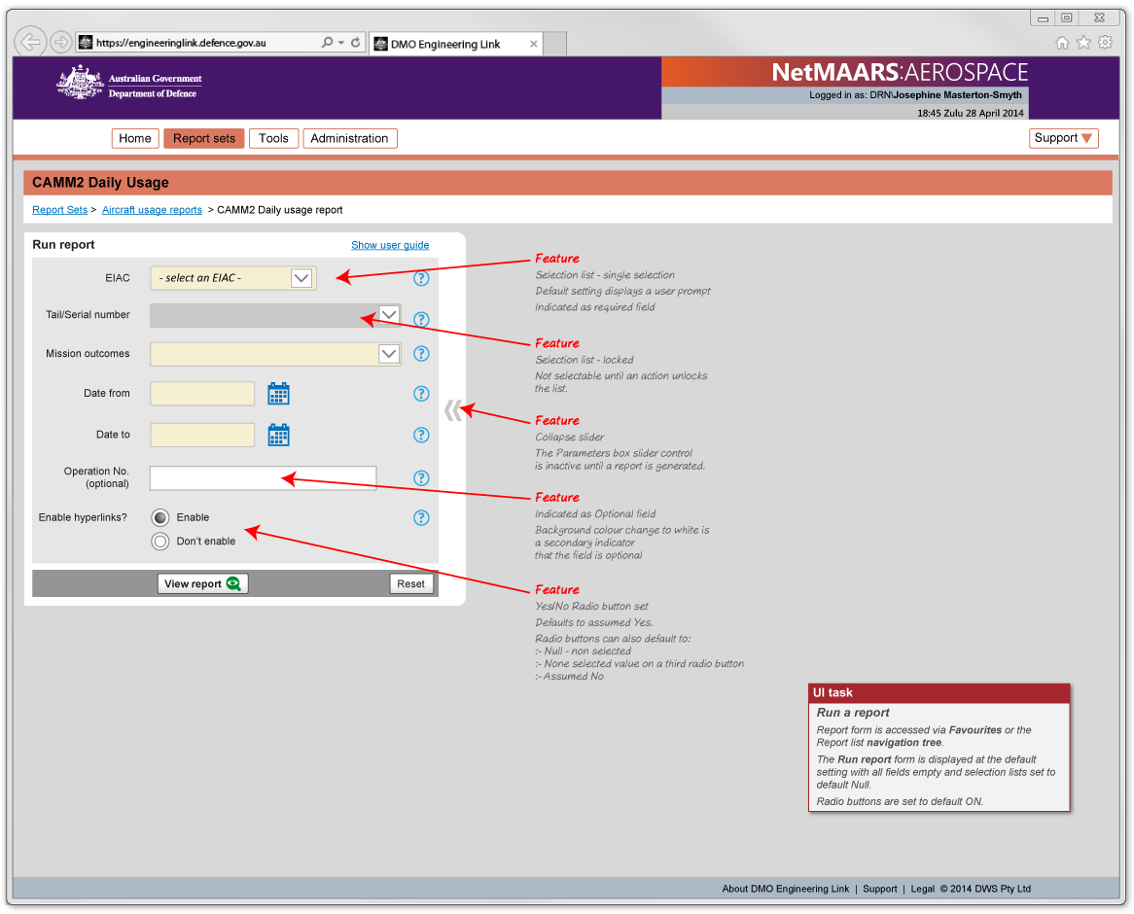1134x914 pixels.
Task: Click help icon for Date to
Action: click(421, 435)
